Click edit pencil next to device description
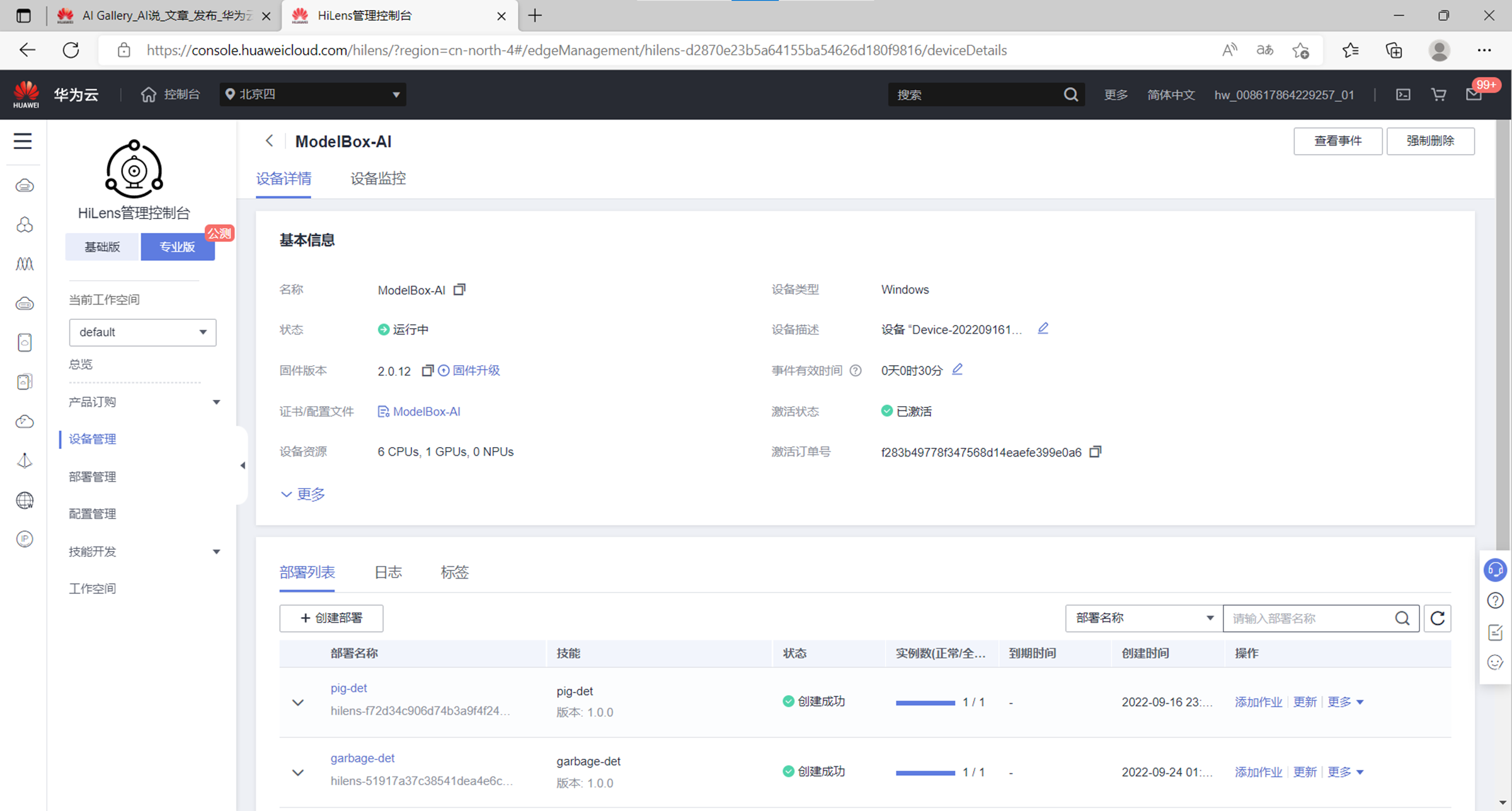This screenshot has width=1512, height=811. click(1043, 329)
